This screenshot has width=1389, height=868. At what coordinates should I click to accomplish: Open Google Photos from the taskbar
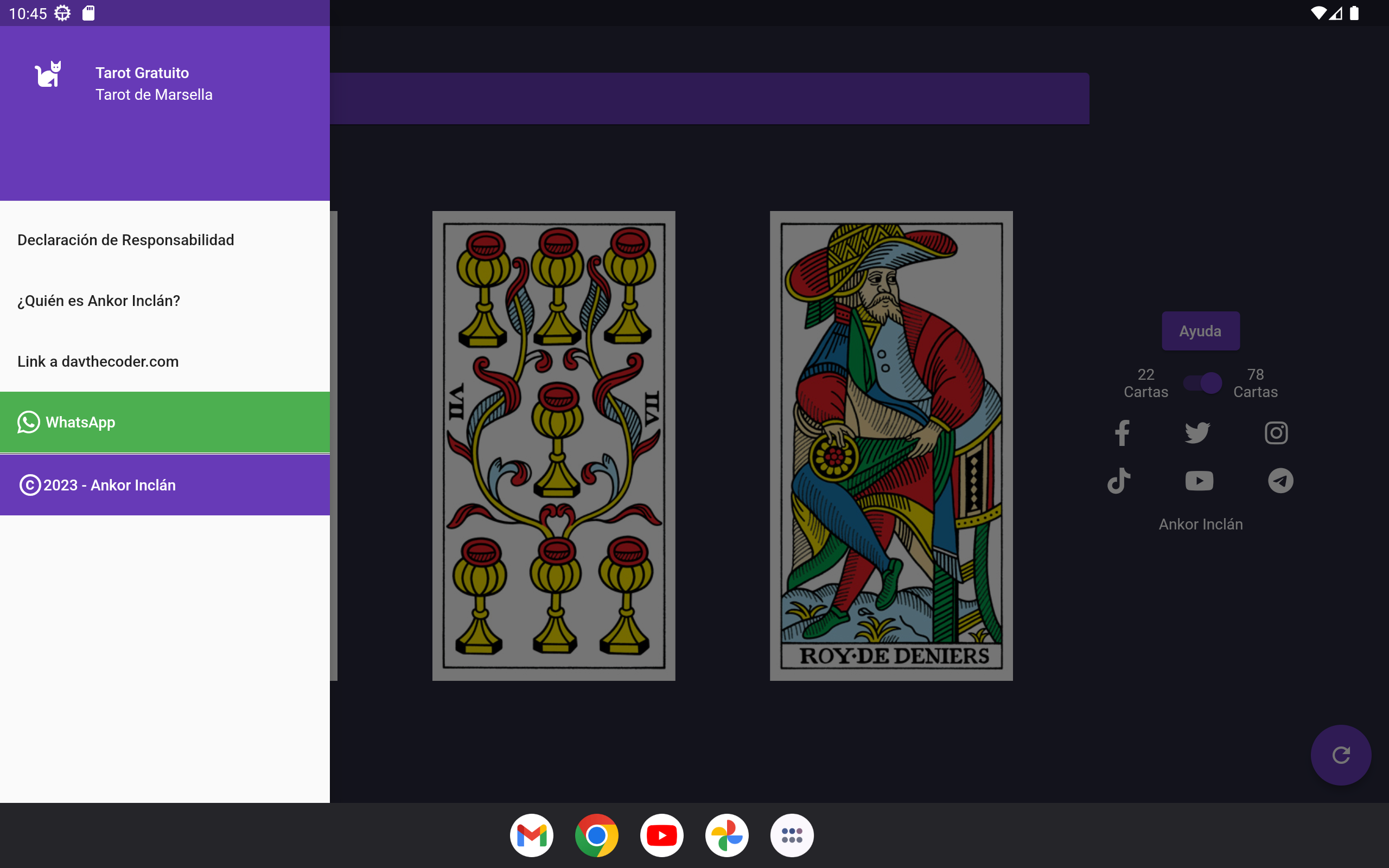click(x=727, y=835)
